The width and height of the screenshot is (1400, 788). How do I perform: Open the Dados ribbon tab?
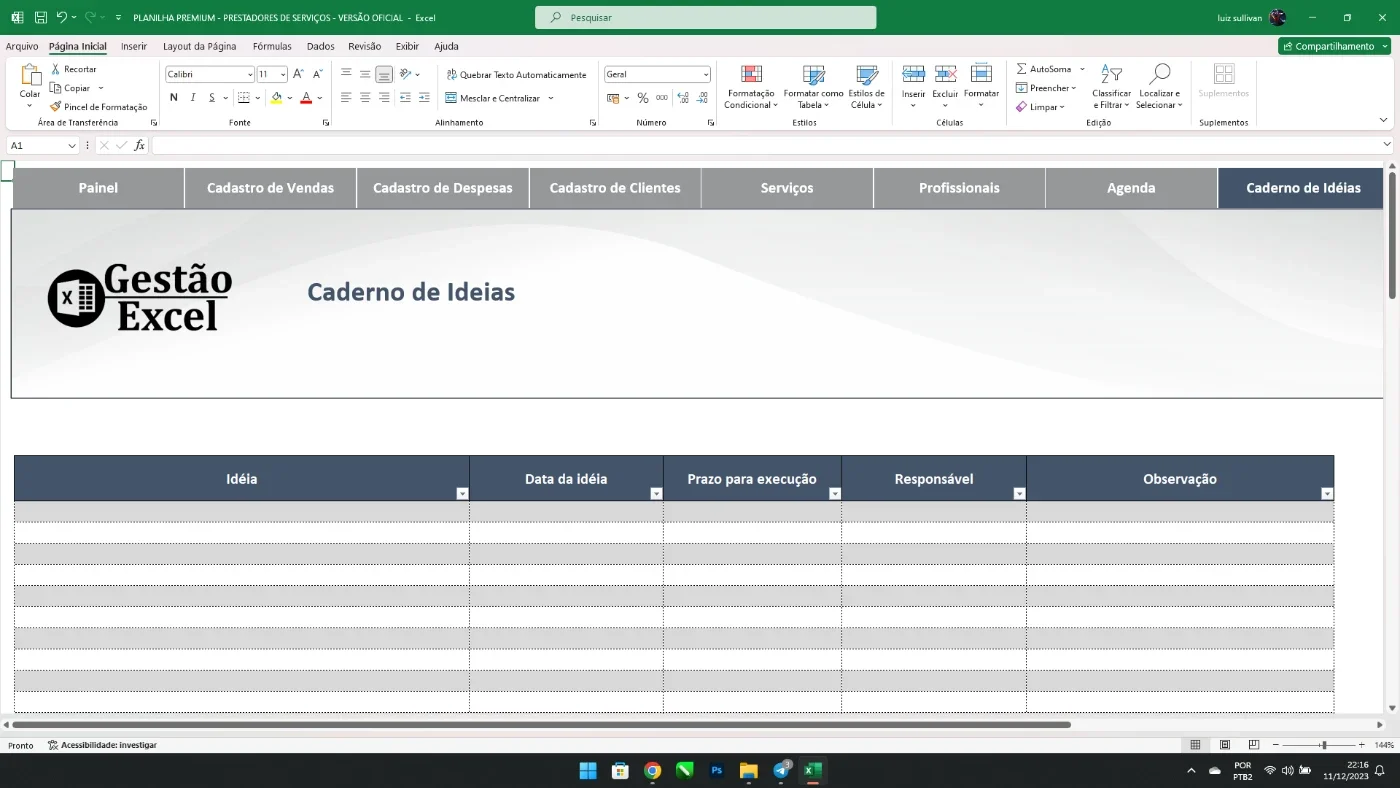coord(320,46)
